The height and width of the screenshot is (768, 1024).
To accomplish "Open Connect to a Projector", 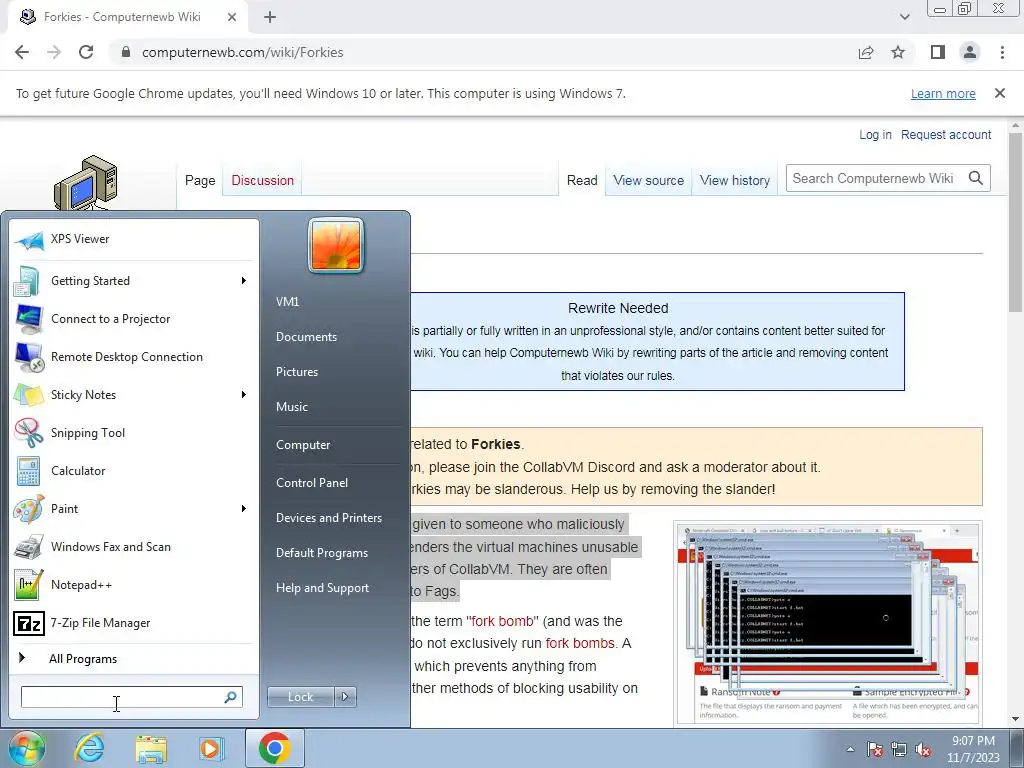I will pyautogui.click(x=133, y=319).
